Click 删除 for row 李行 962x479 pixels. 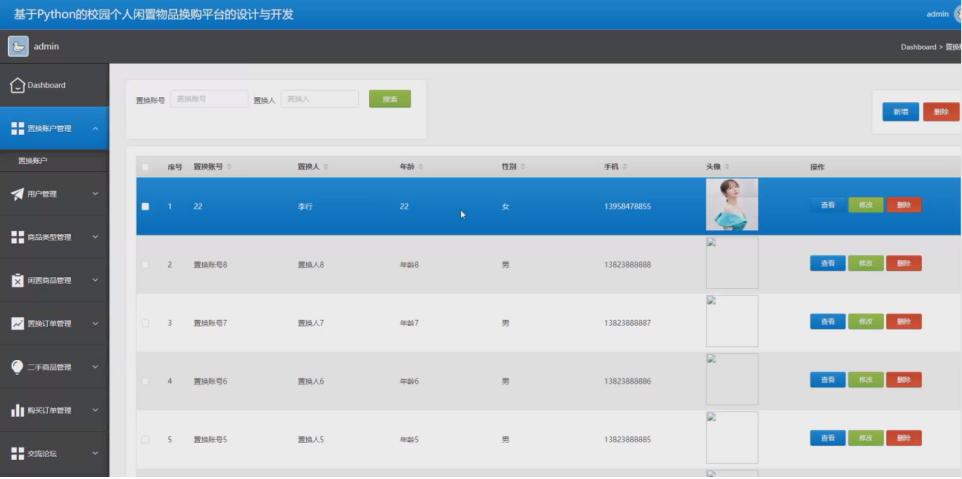click(x=904, y=205)
